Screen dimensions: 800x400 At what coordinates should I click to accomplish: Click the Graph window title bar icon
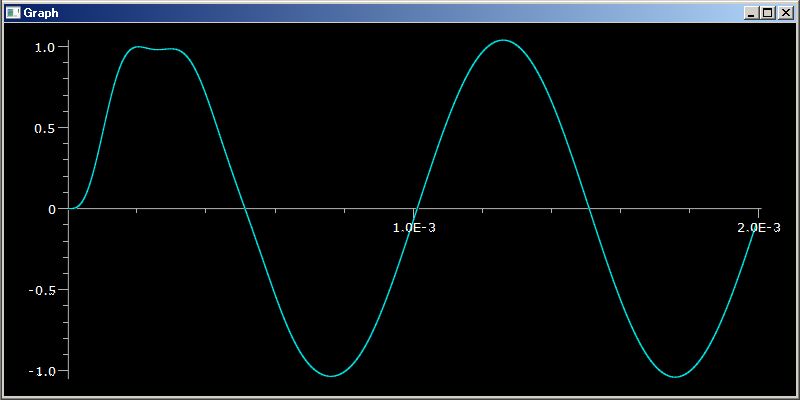13,13
